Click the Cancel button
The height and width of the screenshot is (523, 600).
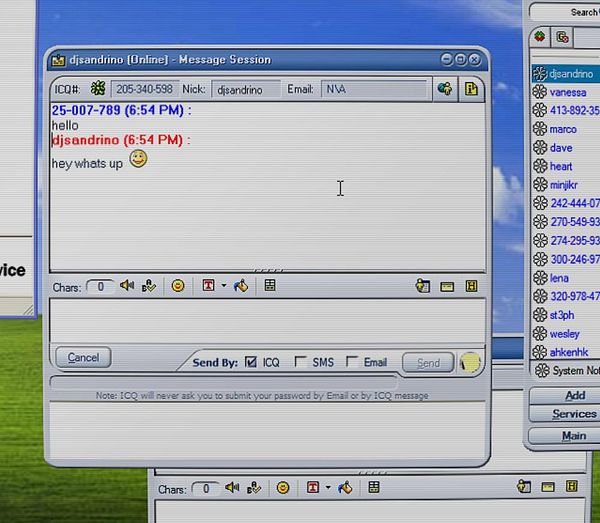coord(83,357)
